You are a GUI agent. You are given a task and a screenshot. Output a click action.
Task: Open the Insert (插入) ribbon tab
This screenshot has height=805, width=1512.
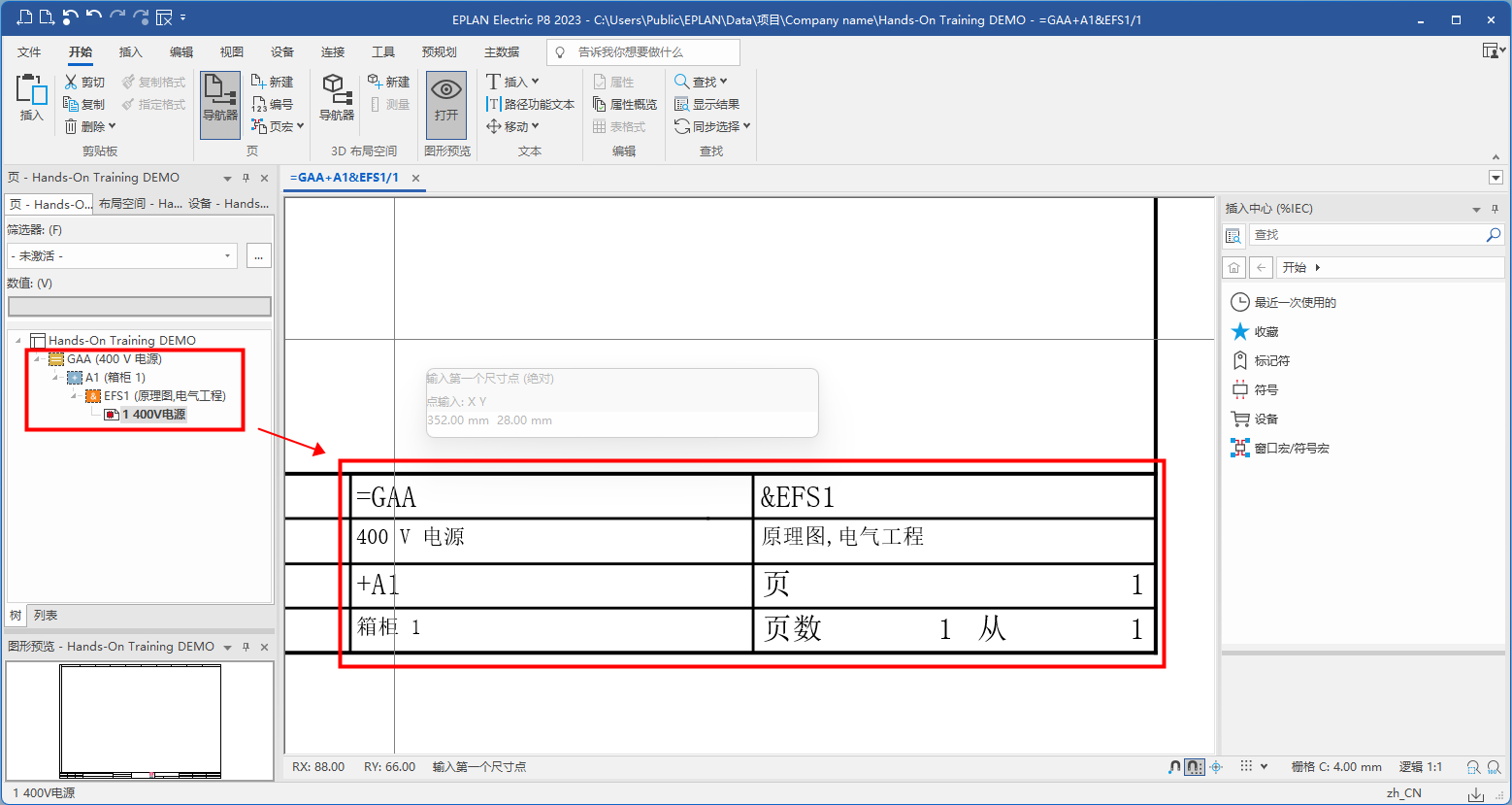(x=130, y=52)
